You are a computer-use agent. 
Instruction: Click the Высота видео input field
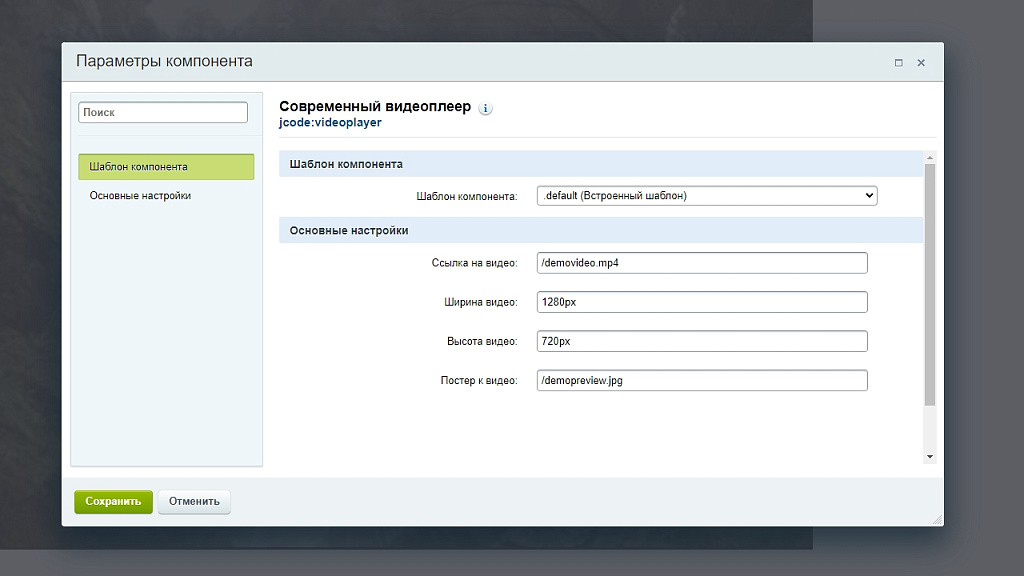tap(702, 341)
